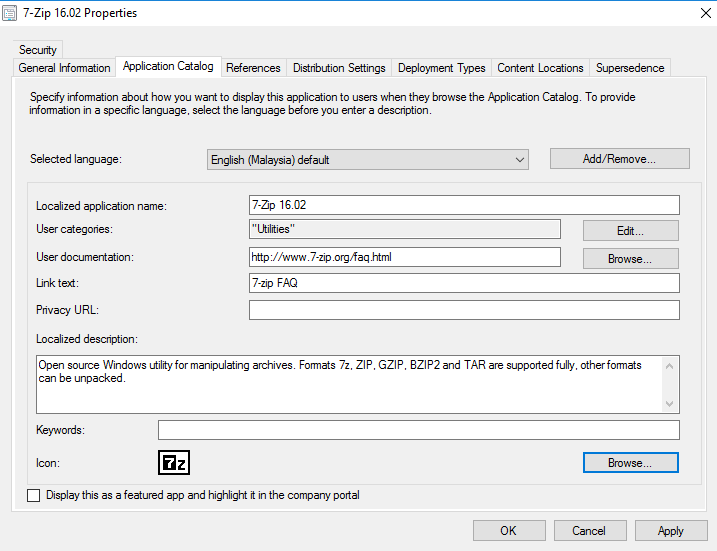Screen dimensions: 717x551
Task: Browse for a new application icon
Action: pos(631,463)
